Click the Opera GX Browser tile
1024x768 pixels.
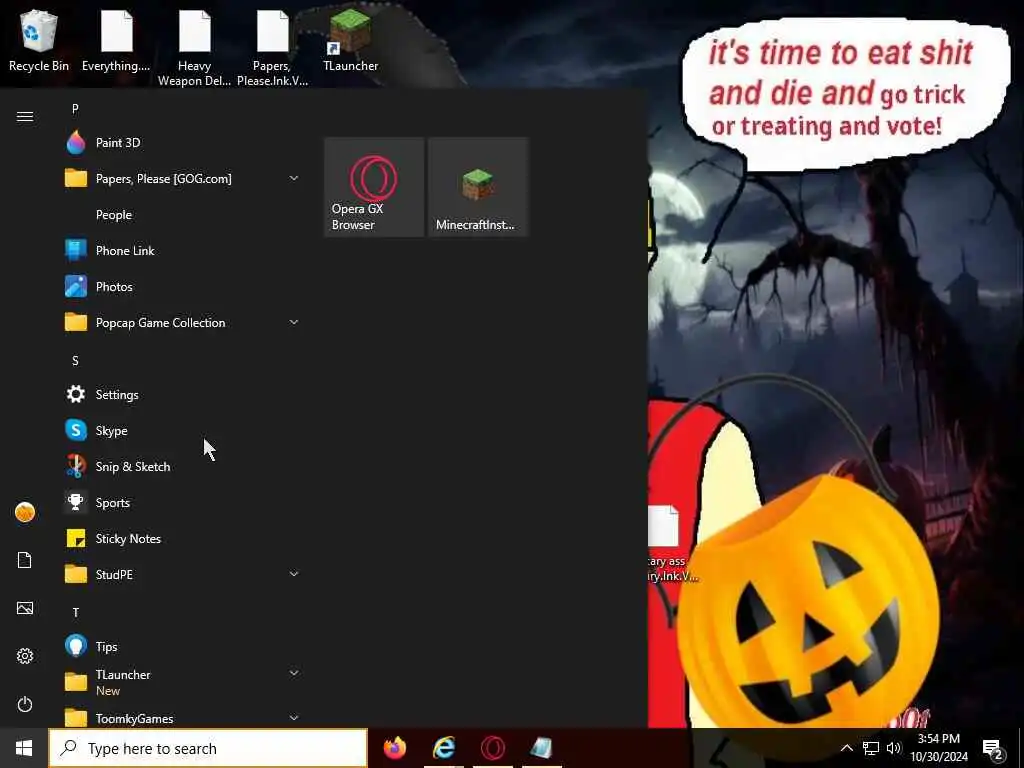pyautogui.click(x=374, y=187)
